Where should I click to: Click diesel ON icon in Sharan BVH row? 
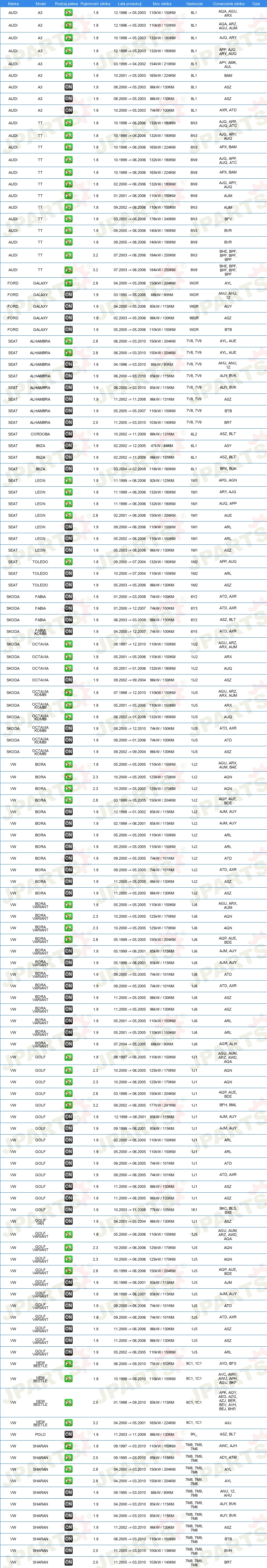68,1550
